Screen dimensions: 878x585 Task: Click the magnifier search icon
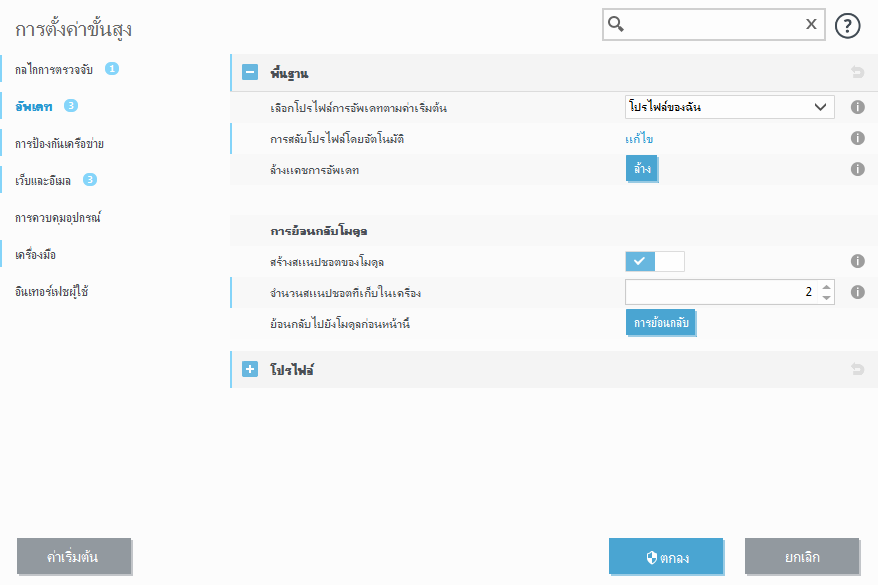615,24
